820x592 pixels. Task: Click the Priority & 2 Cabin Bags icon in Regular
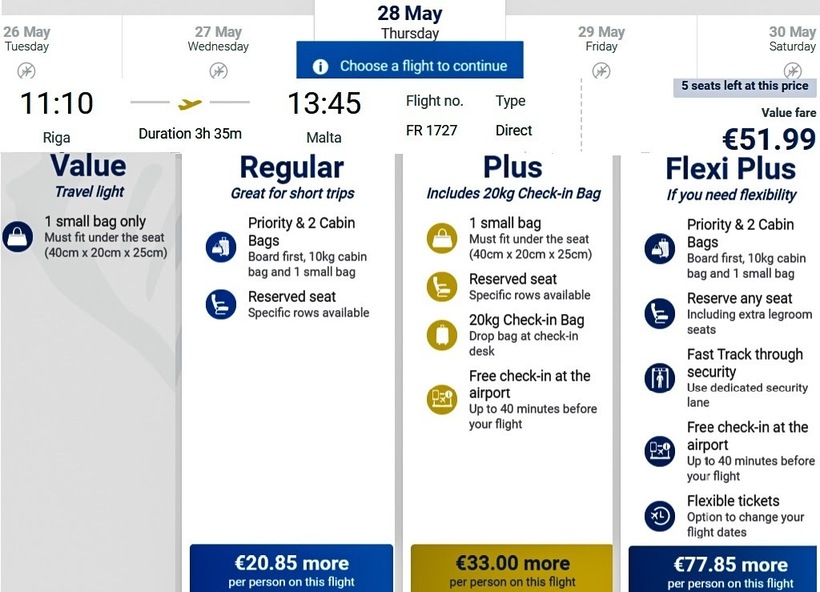221,246
